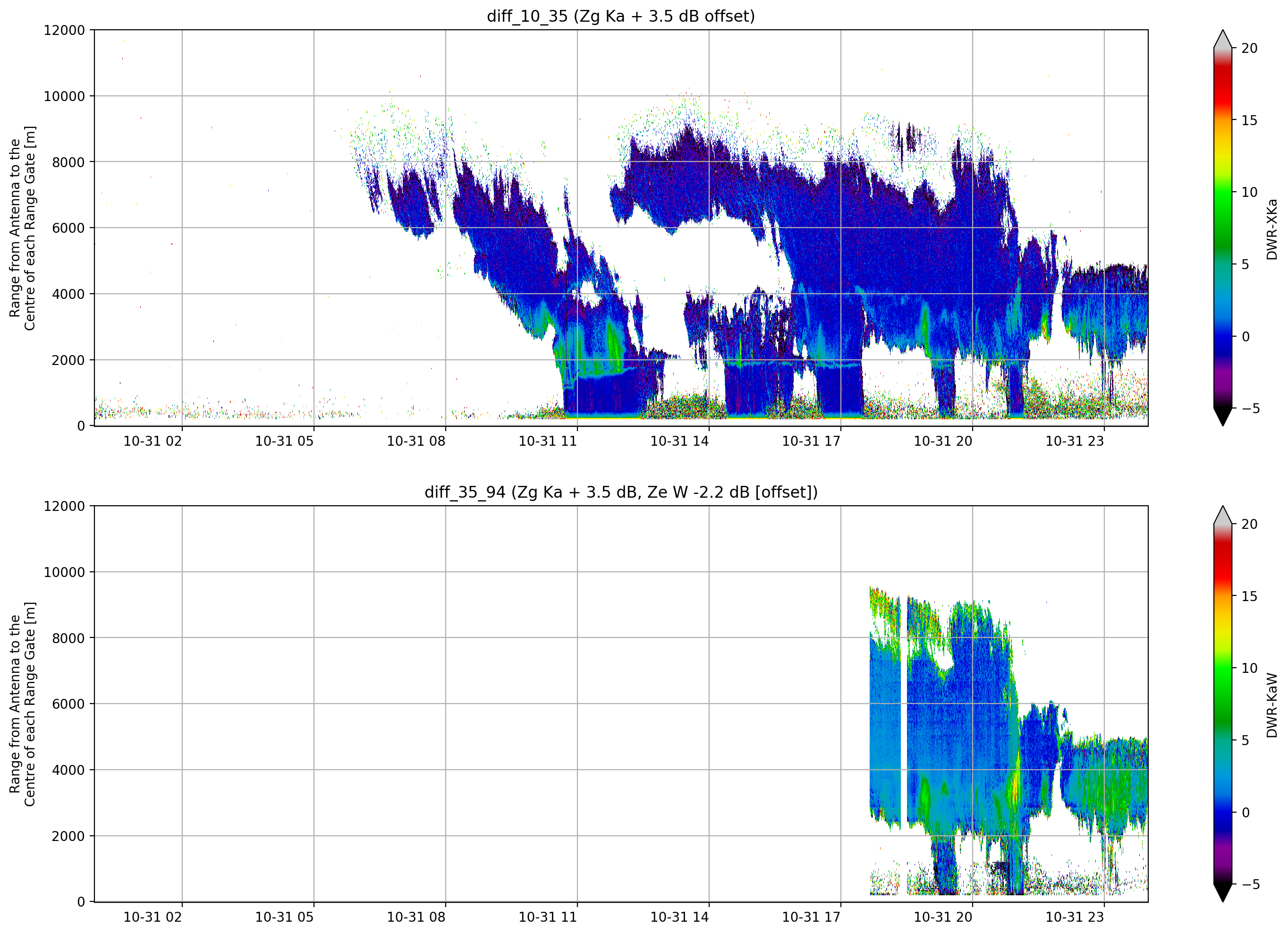
Task: Click tick label "10" on top colorbar
Action: point(1249,193)
